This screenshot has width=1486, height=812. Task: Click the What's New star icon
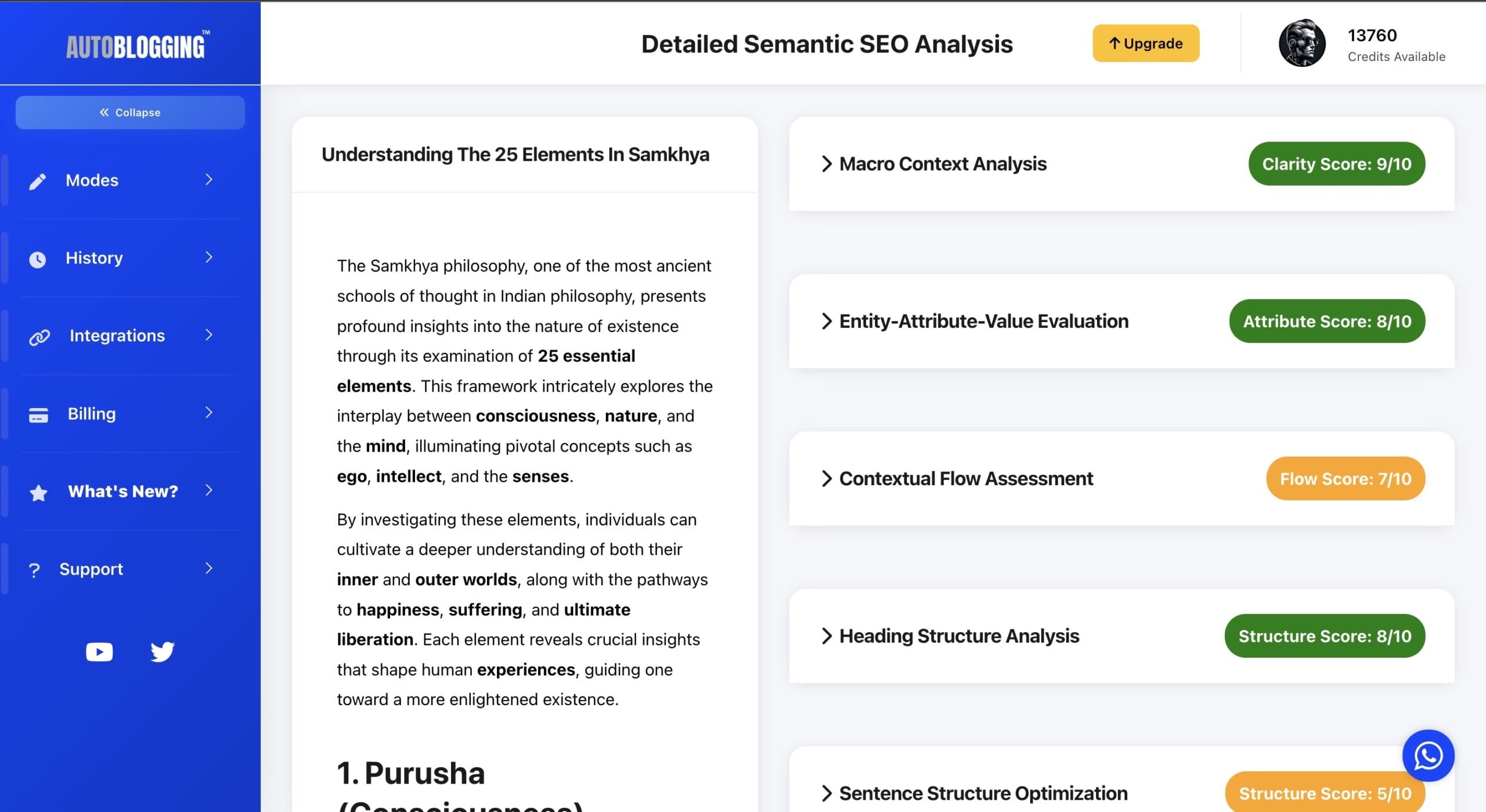point(38,493)
